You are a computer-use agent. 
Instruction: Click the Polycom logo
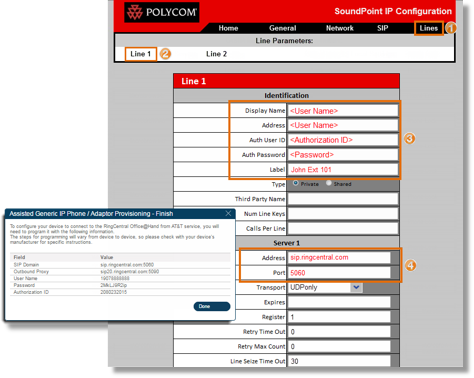[x=162, y=12]
